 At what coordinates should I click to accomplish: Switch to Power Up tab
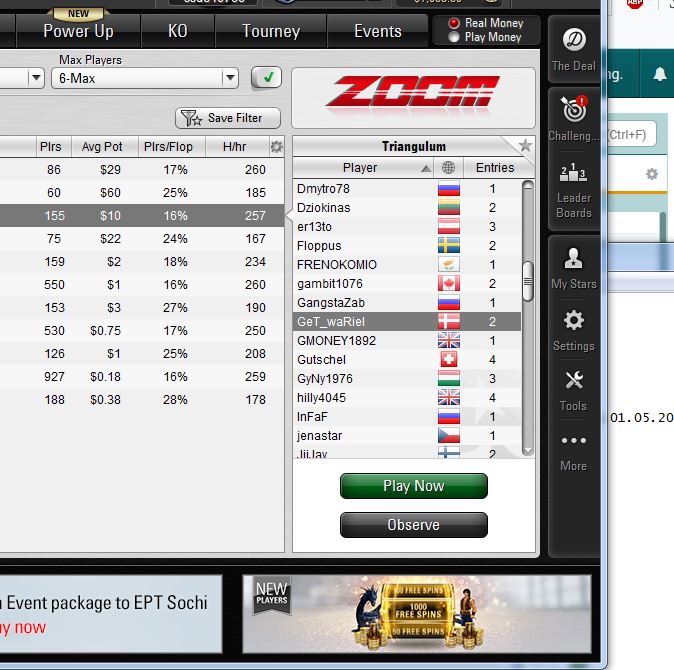(x=78, y=31)
